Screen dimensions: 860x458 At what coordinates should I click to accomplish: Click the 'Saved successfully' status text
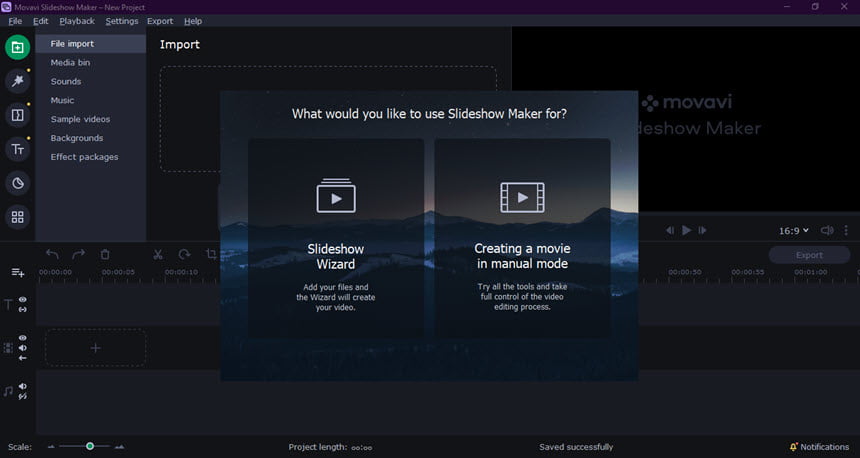(576, 447)
